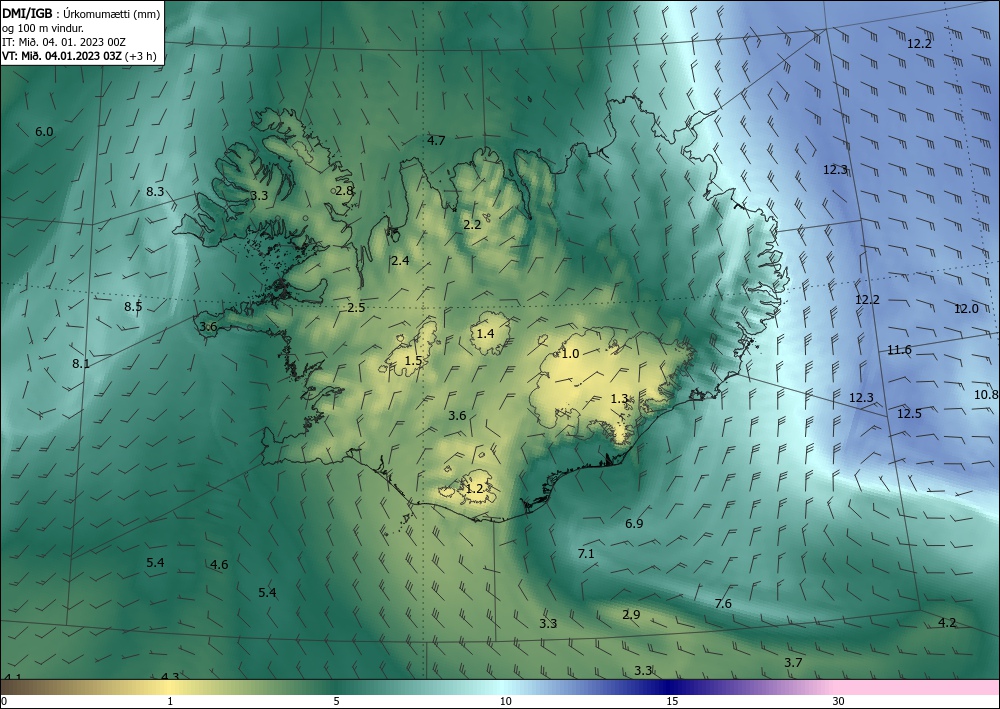This screenshot has width=1000, height=709.
Task: Click the '30' tick label on the color scale
Action: tap(838, 702)
